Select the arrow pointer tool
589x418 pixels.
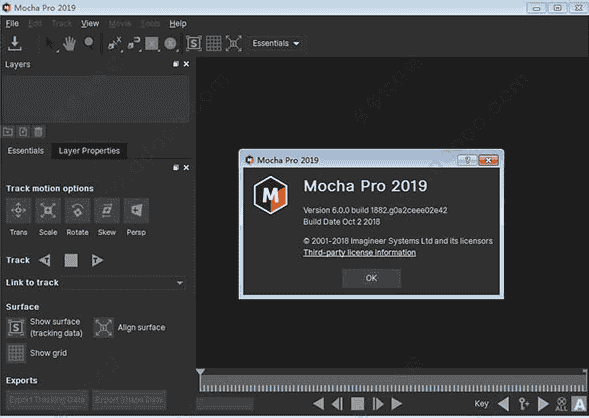pos(50,44)
